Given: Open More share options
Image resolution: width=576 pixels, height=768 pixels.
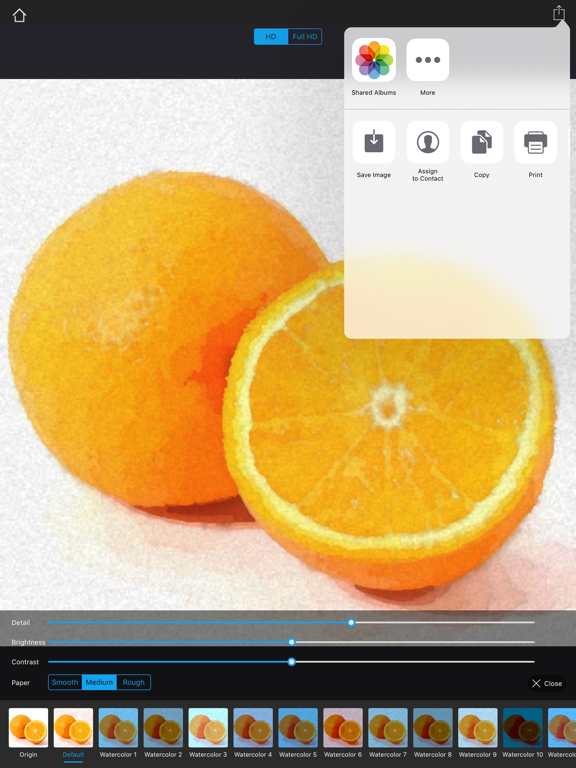Looking at the screenshot, I should [428, 60].
